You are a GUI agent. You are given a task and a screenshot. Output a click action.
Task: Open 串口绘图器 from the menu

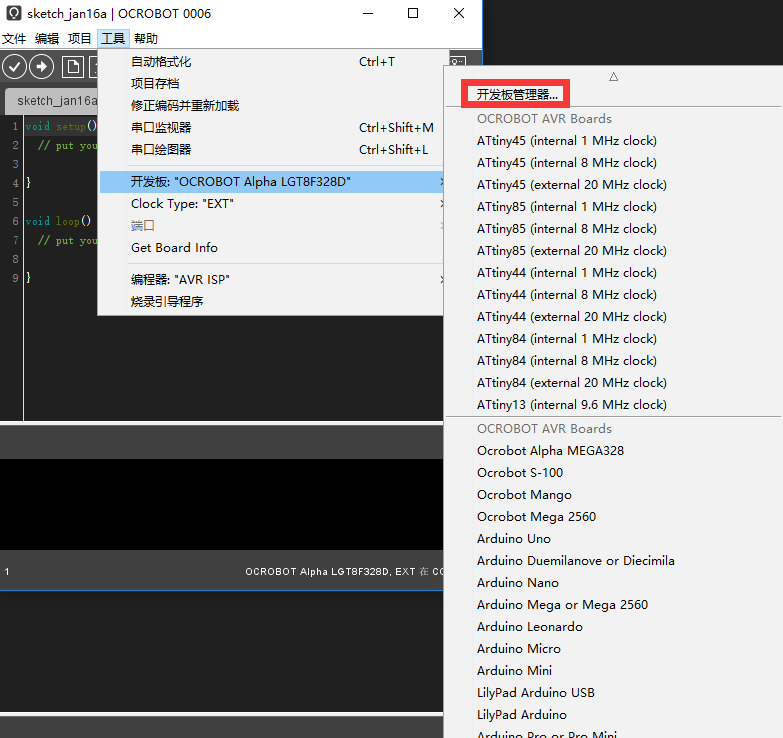(x=272, y=150)
